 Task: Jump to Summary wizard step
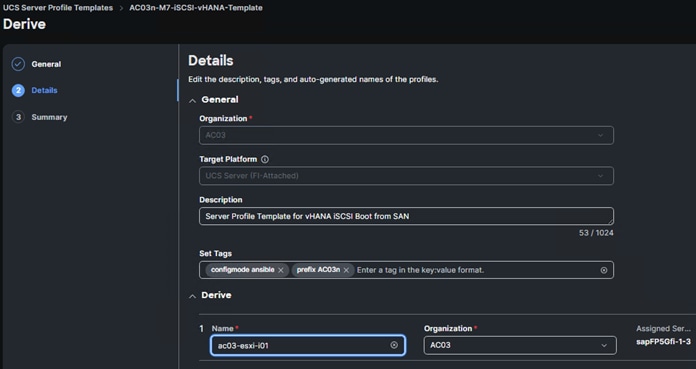pyautogui.click(x=49, y=117)
